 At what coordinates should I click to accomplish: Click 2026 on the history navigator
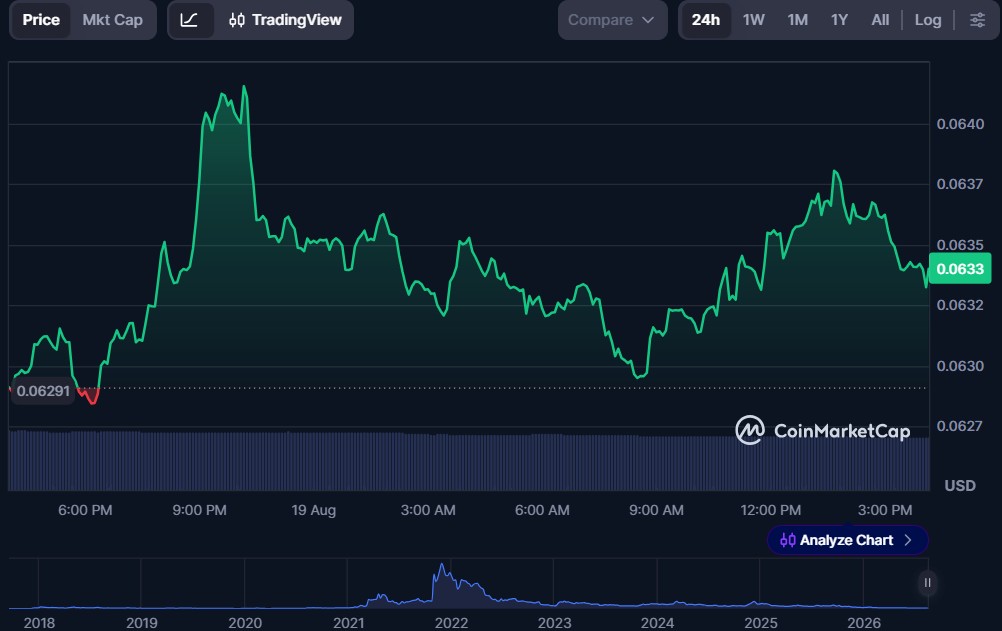863,623
